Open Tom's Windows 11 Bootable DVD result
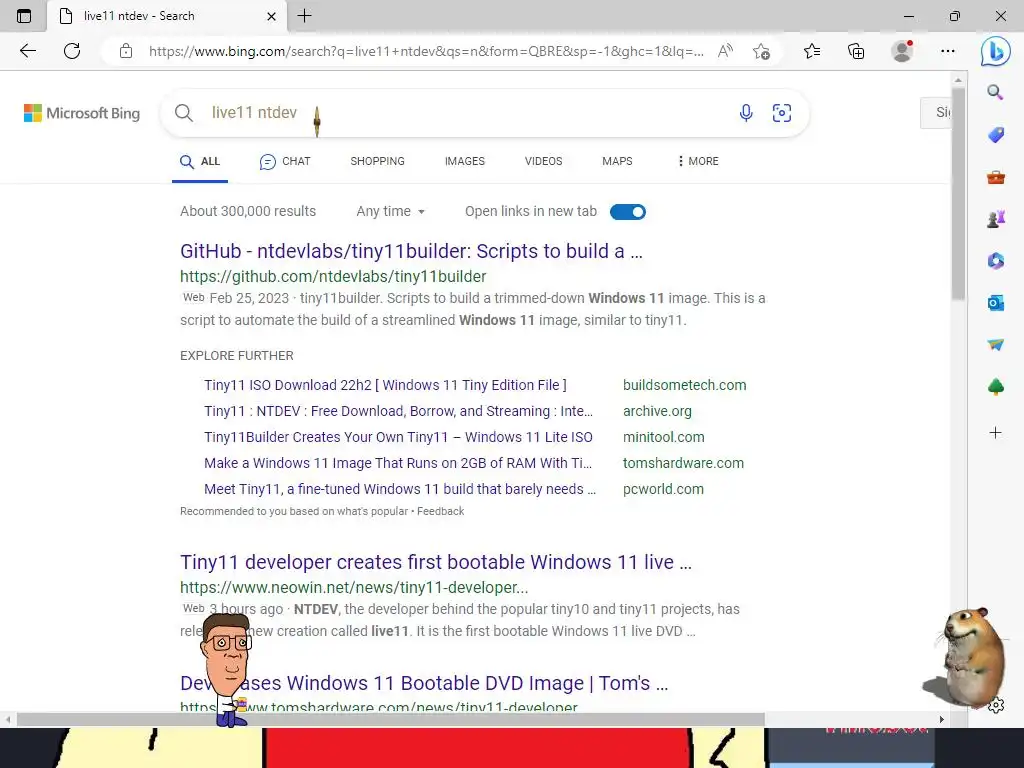Screen dimensions: 1024x768 tap(424, 682)
